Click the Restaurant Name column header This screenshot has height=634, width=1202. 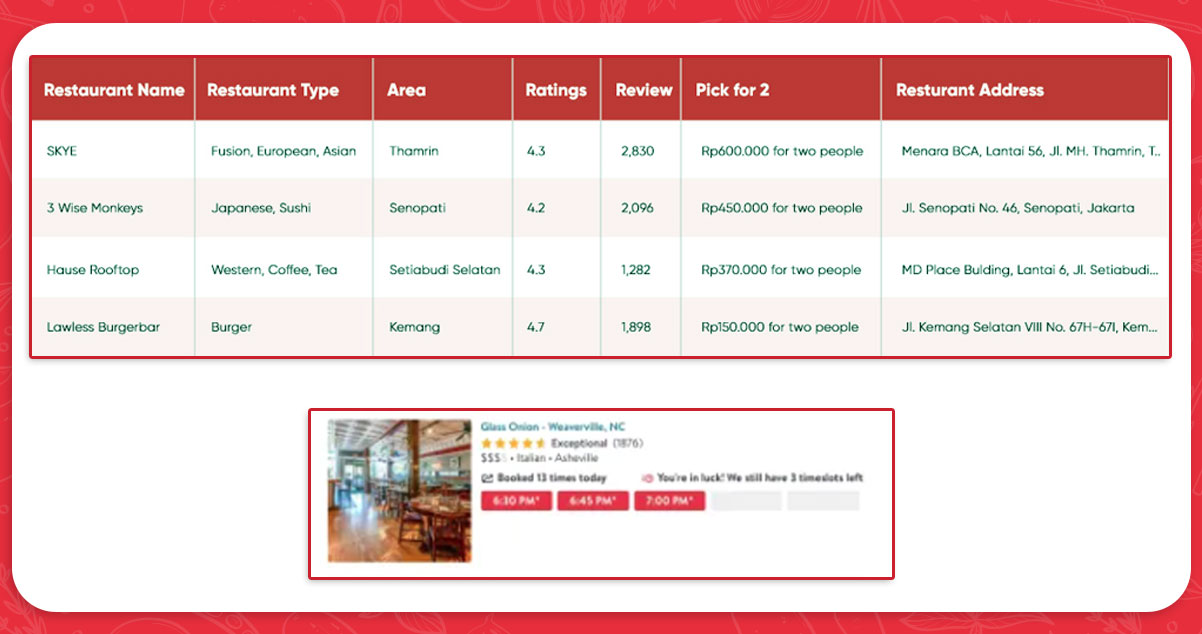point(114,90)
